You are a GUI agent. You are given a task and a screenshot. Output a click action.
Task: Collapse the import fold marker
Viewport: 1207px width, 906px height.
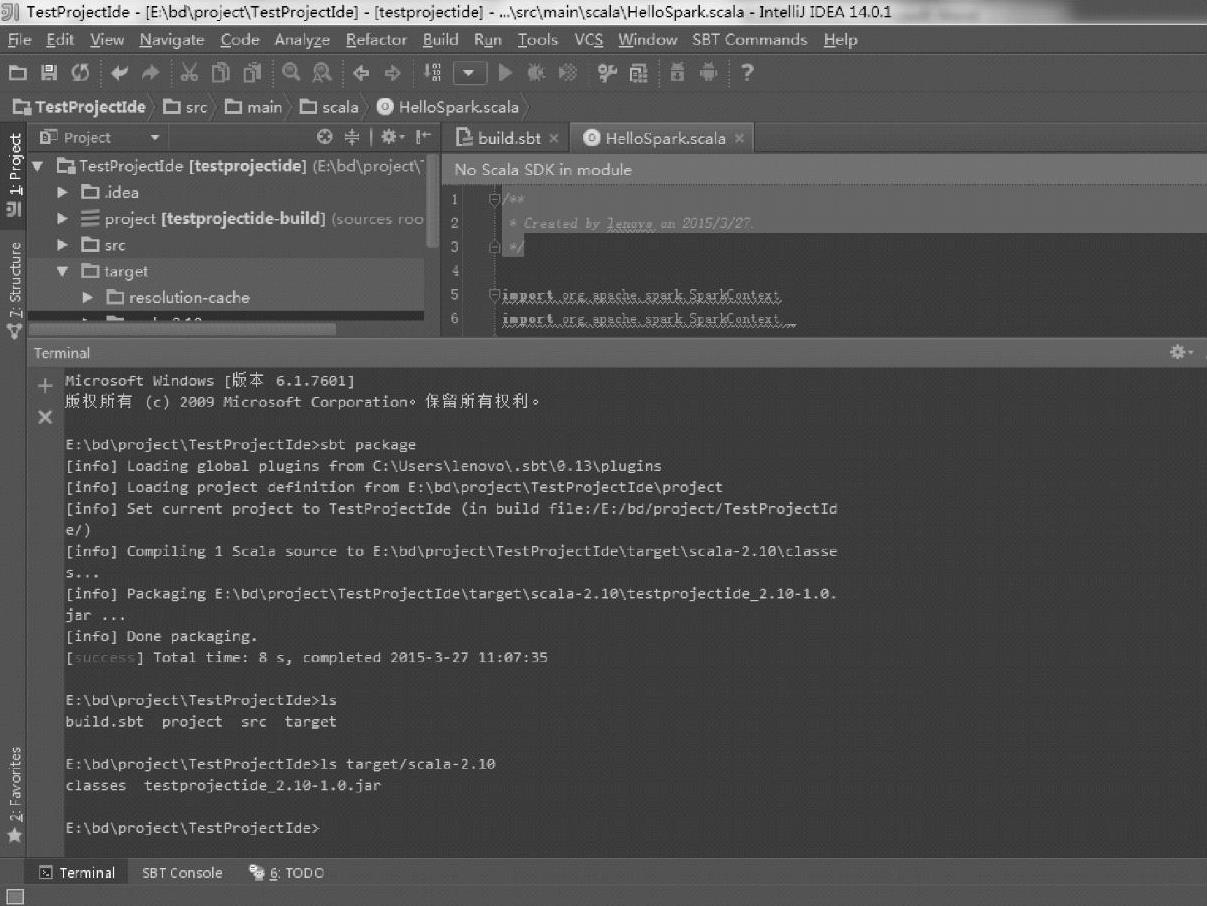[x=494, y=295]
